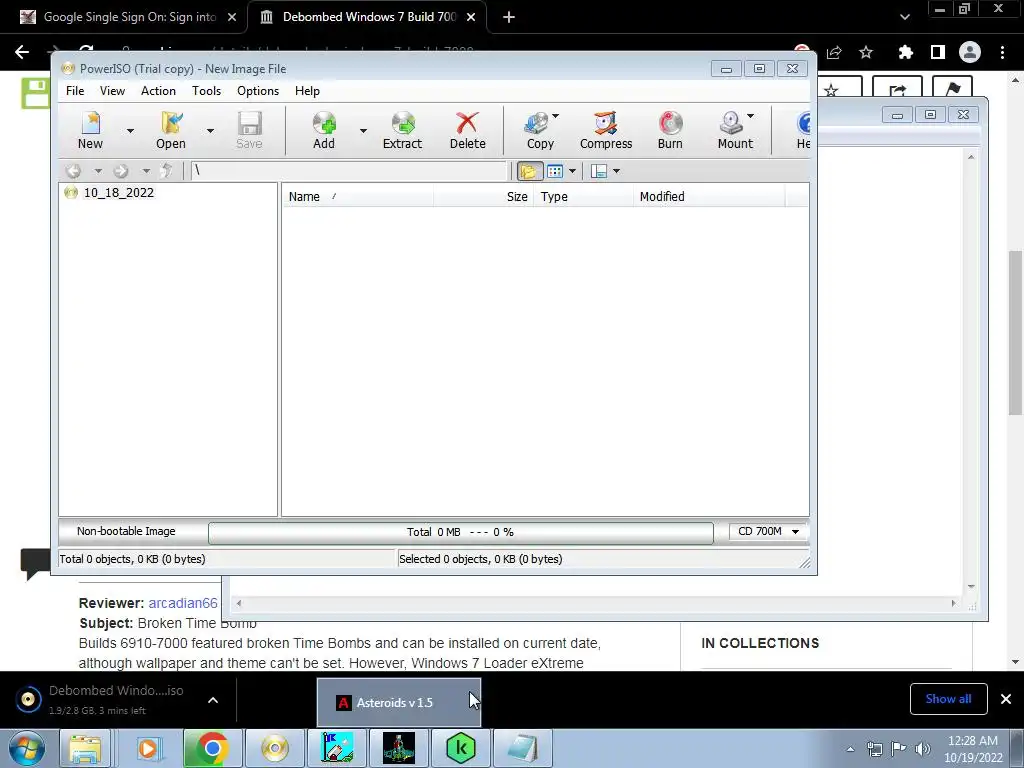
Task: Click the system tray volume icon
Action: 922,749
